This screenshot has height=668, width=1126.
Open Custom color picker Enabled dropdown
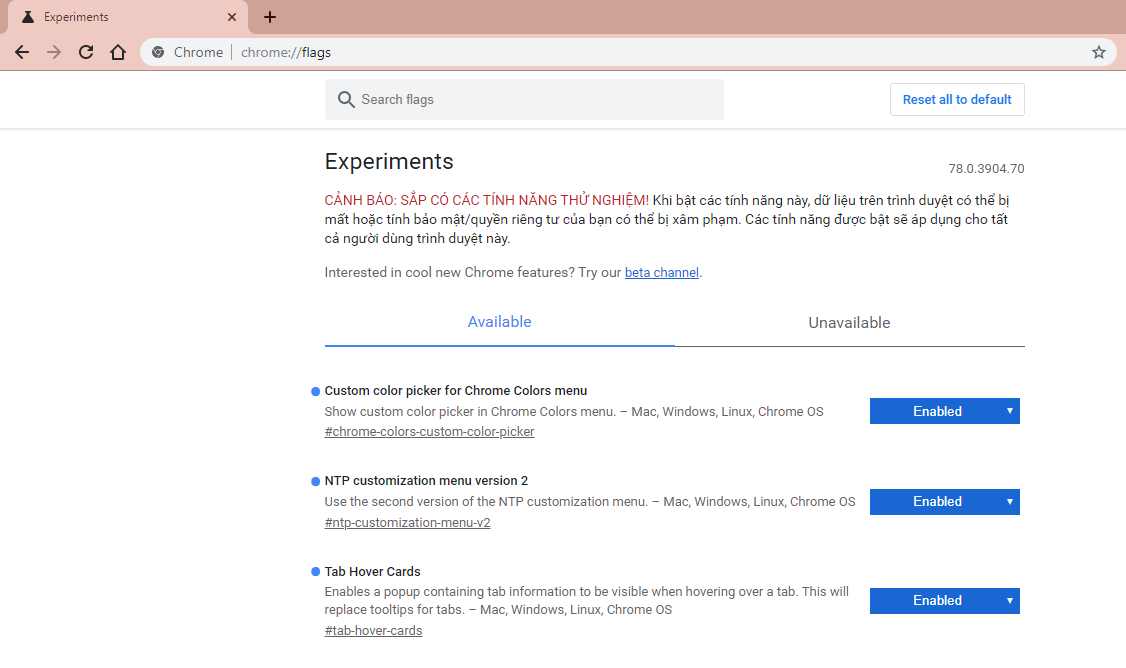944,412
